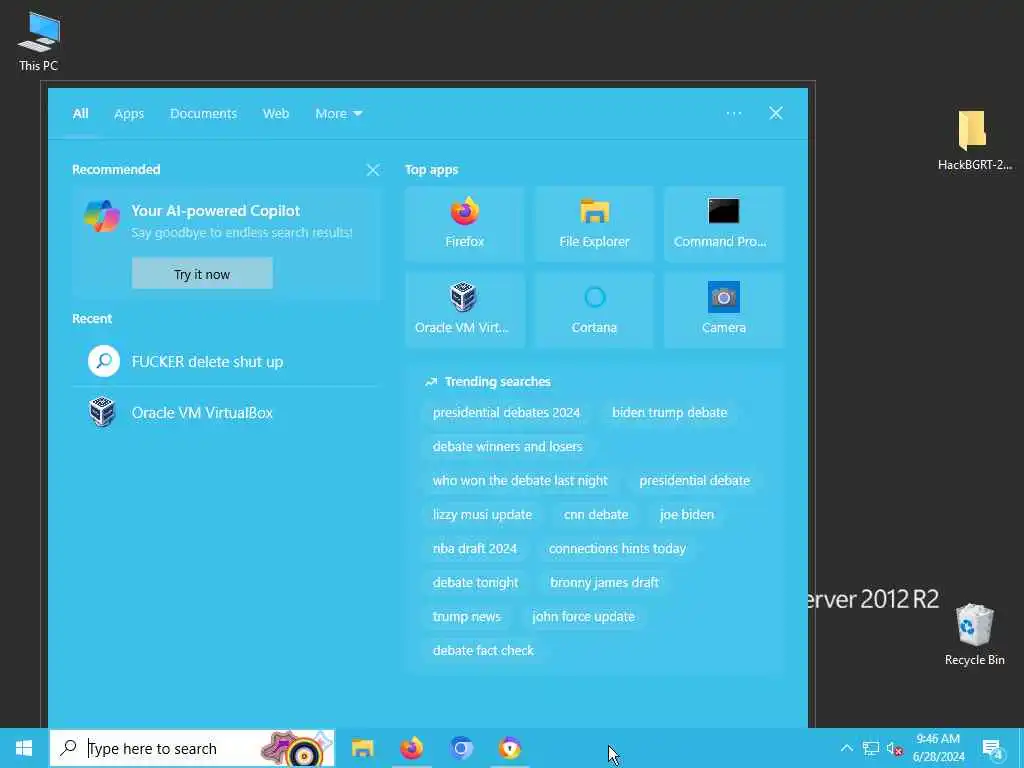The image size is (1024, 768).
Task: Switch to the Web tab
Action: point(276,114)
